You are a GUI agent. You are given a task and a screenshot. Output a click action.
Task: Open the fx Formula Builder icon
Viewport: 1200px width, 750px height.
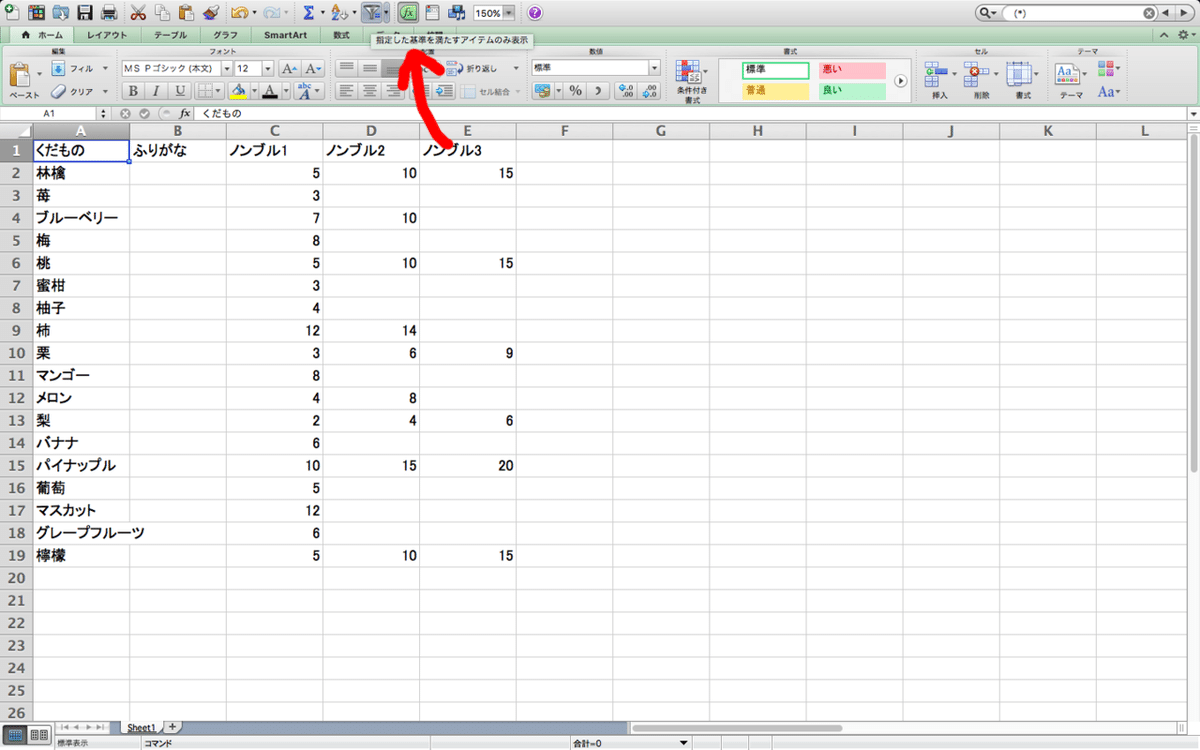408,13
